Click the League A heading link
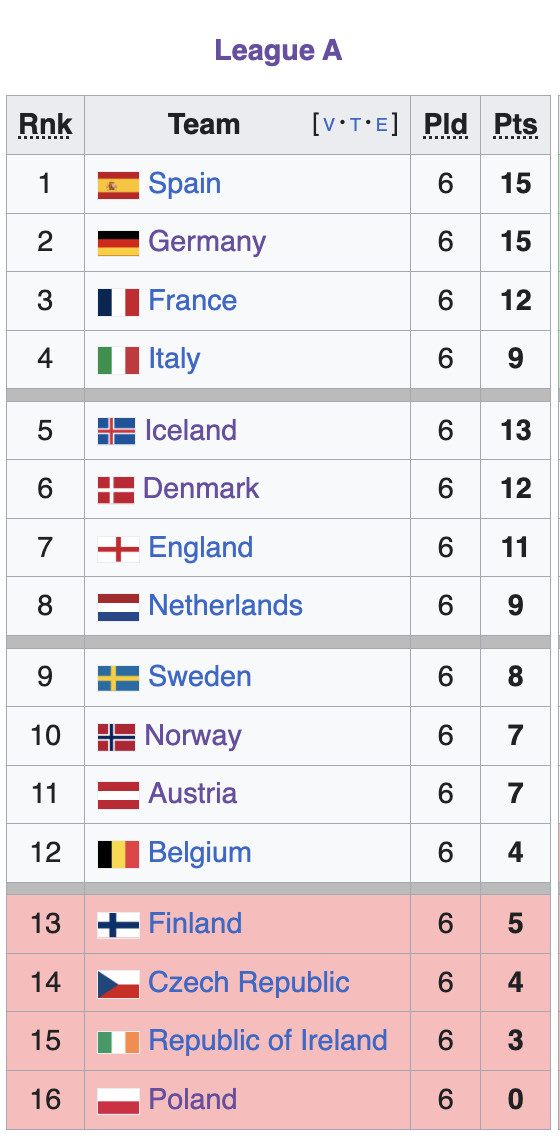Viewport: 560px width, 1144px height. [279, 50]
